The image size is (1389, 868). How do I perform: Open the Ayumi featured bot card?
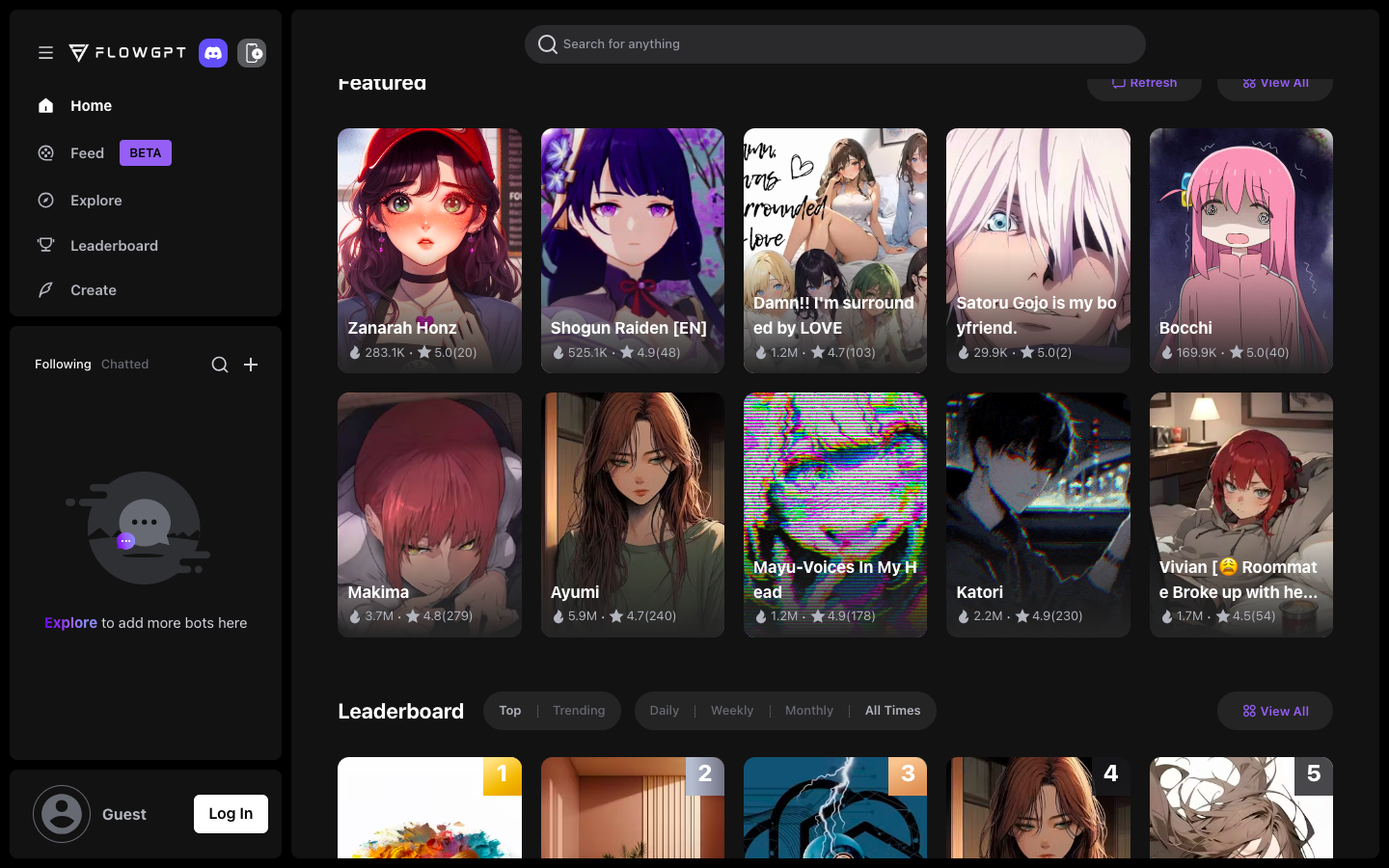633,515
